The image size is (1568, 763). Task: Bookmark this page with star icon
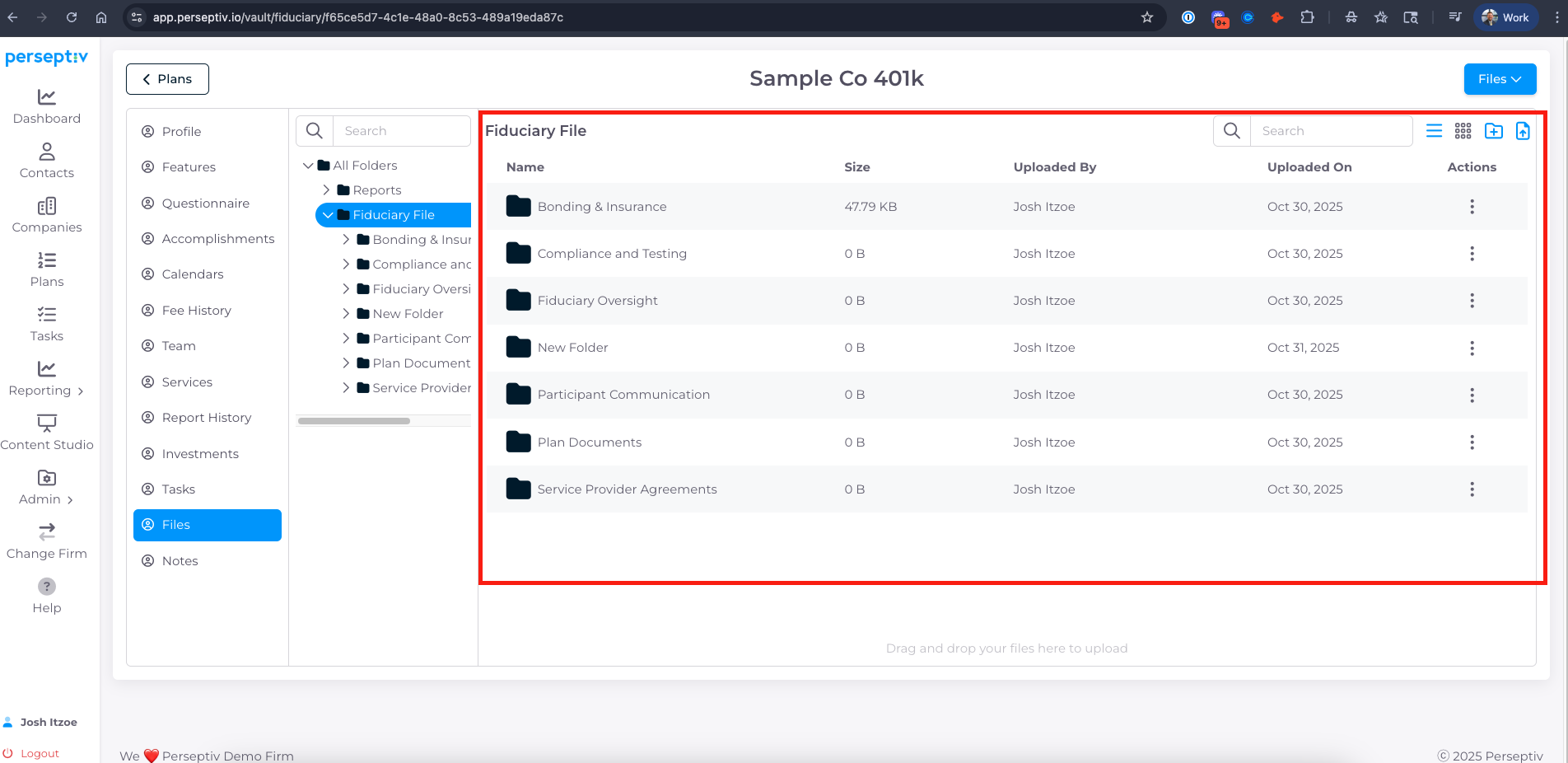[1146, 17]
